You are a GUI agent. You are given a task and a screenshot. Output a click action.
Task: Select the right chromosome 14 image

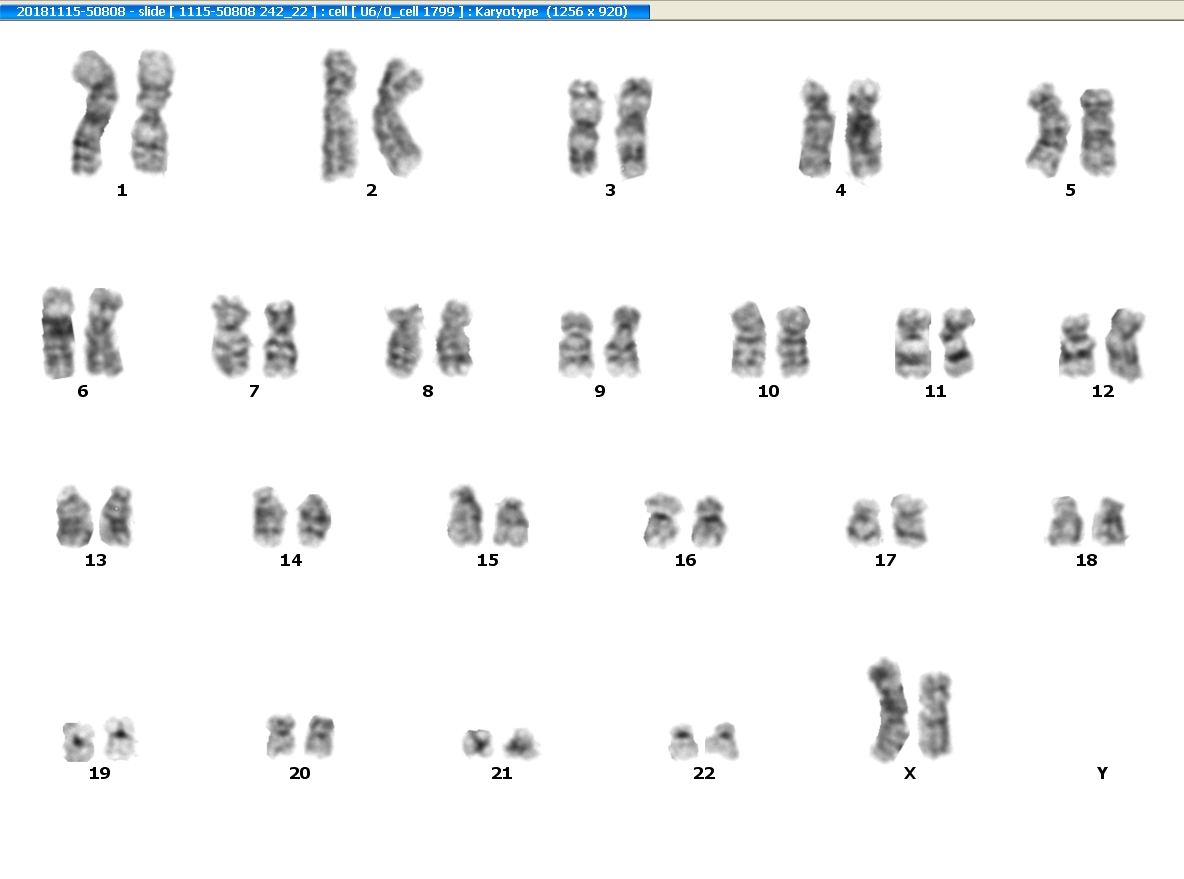pos(313,520)
